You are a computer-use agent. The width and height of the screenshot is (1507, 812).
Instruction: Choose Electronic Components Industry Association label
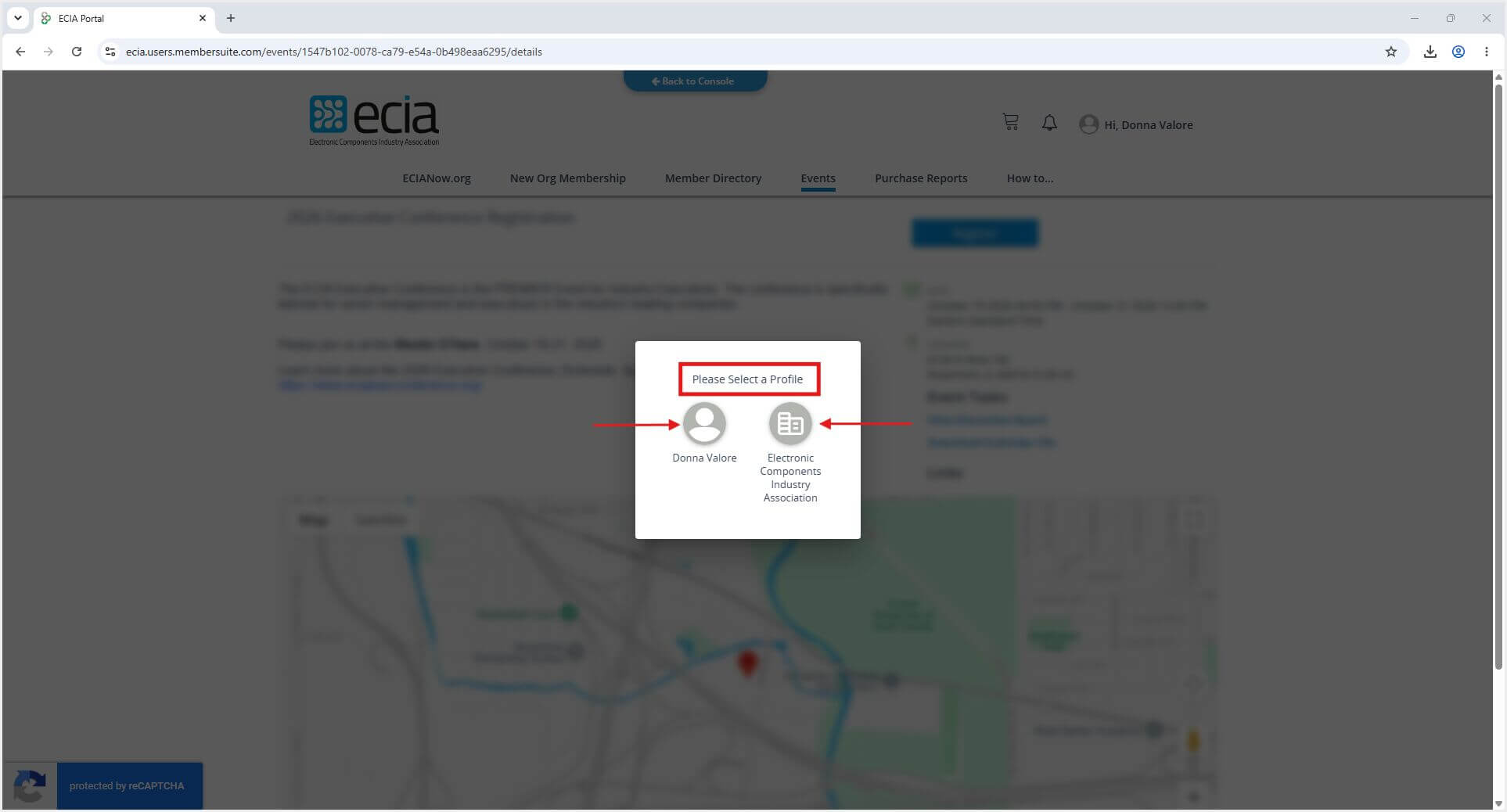click(x=790, y=478)
